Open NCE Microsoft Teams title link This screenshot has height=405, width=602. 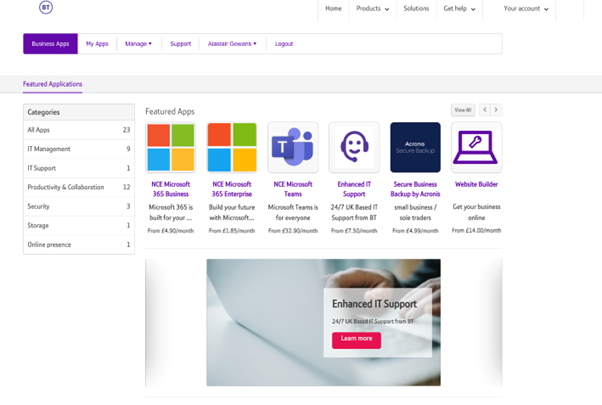[293, 189]
